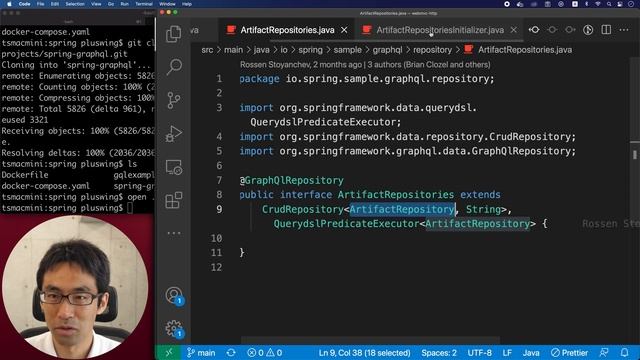Synchronize changes in status bar
Screen dimensions: 640x360
231,353
